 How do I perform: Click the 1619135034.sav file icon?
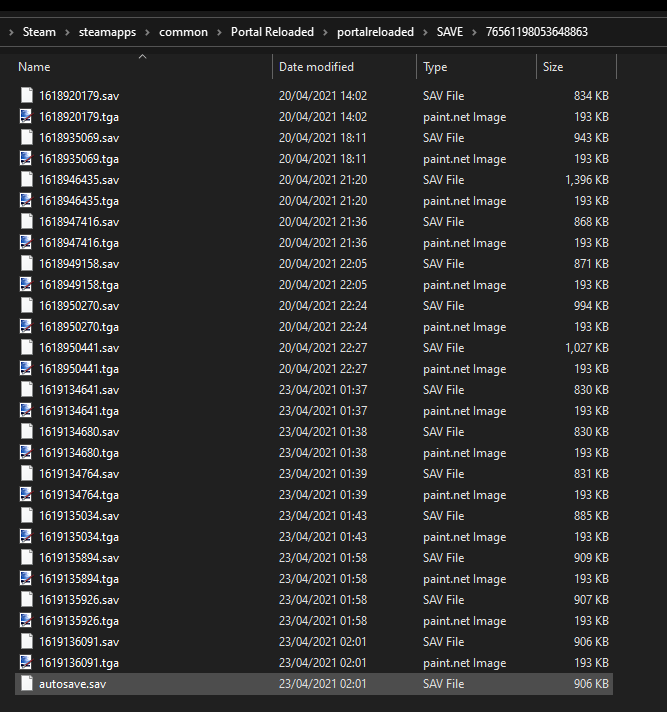click(26, 516)
